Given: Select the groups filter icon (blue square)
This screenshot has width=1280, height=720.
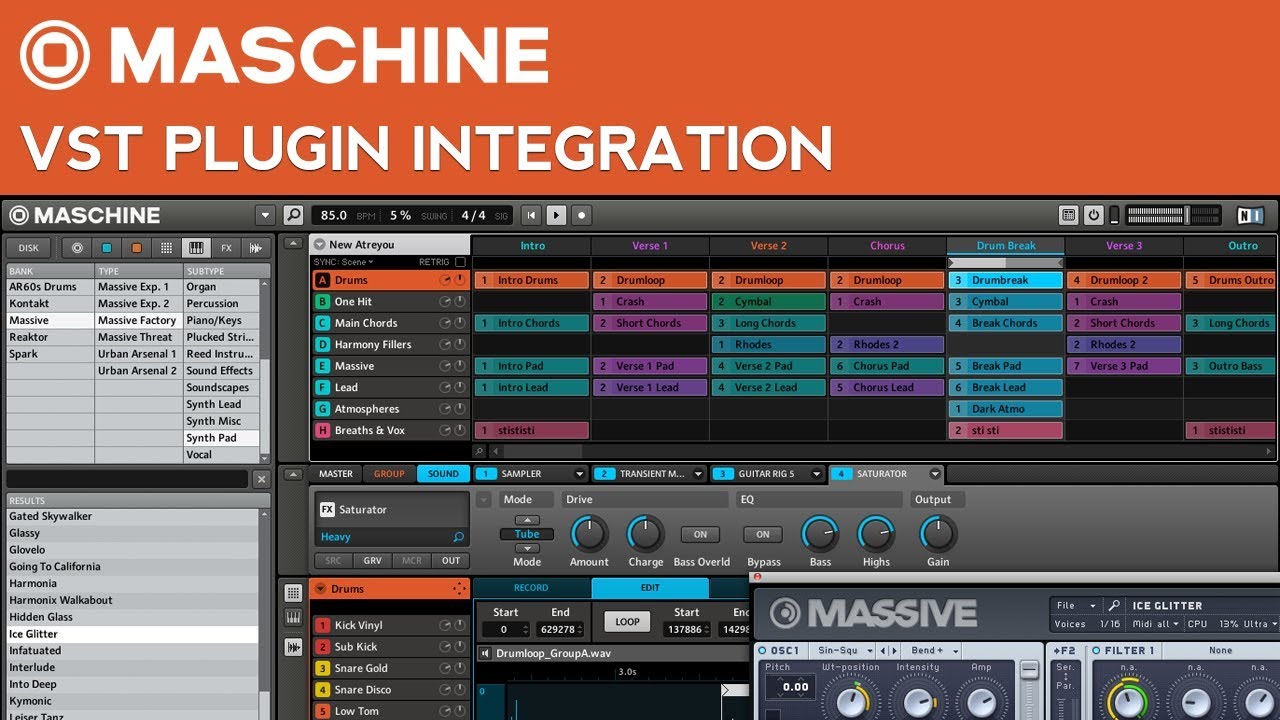Looking at the screenshot, I should (x=106, y=248).
